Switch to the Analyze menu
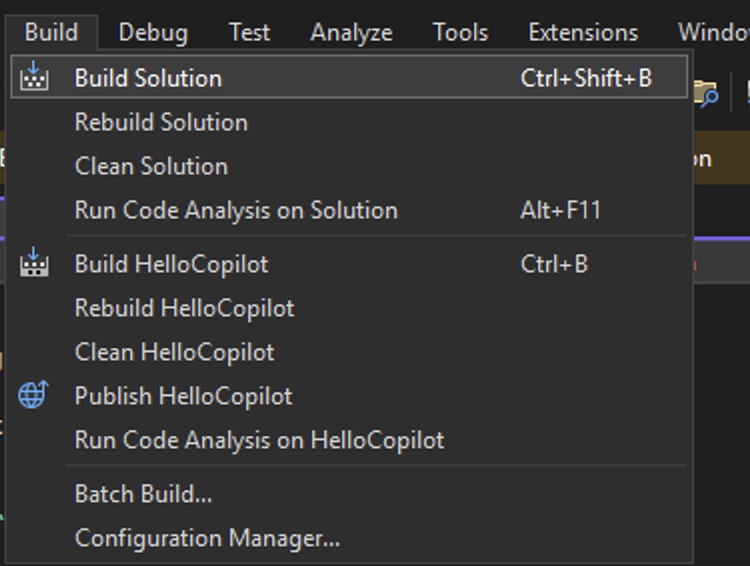Screen dimensions: 750x566 pyautogui.click(x=351, y=32)
